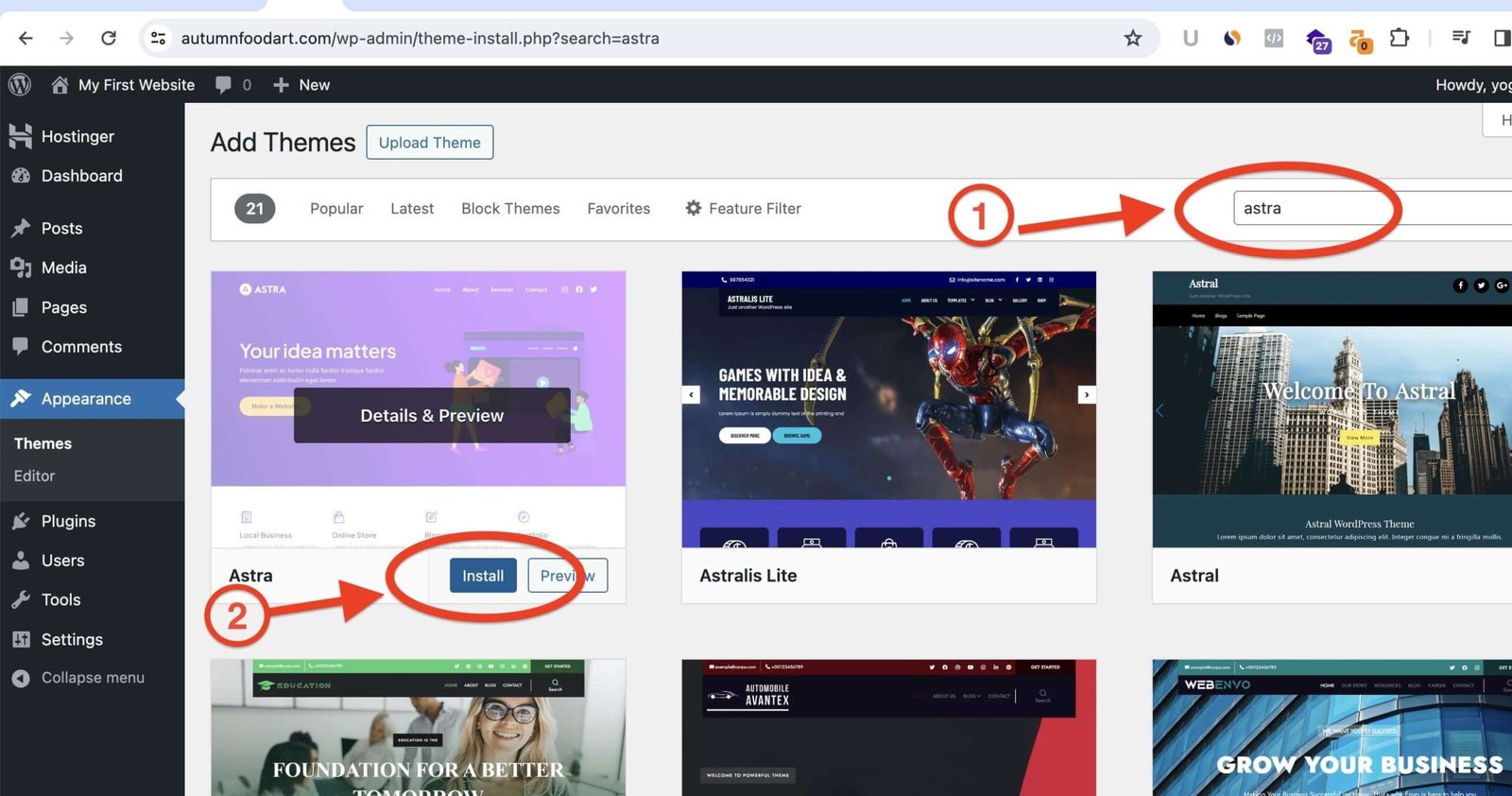Preview the Astra theme
The image size is (1512, 796).
coord(567,576)
